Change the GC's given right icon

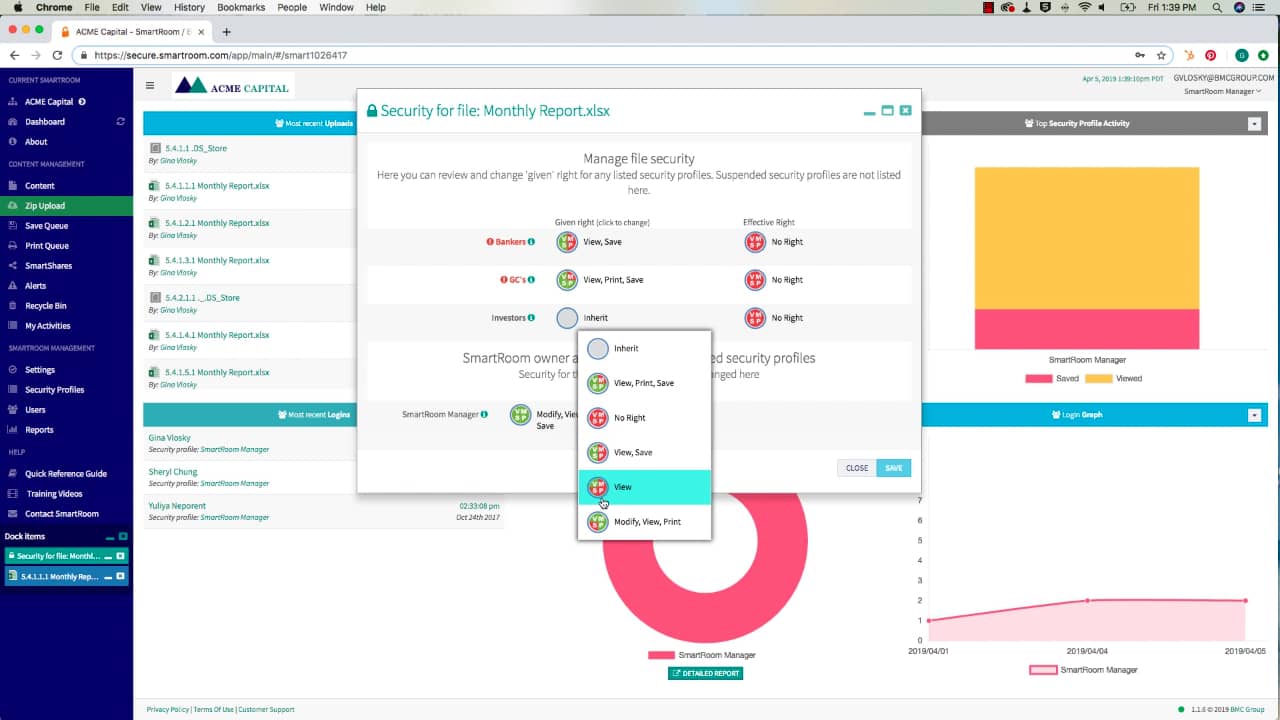(567, 280)
